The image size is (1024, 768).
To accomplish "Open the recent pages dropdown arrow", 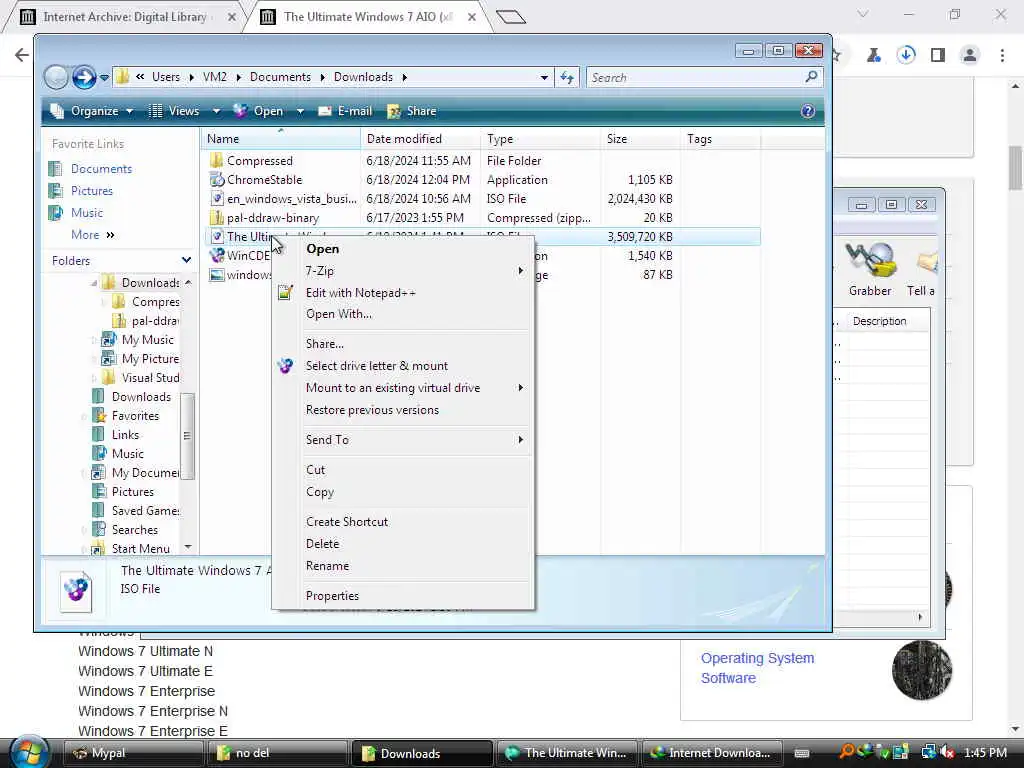I will (x=104, y=78).
